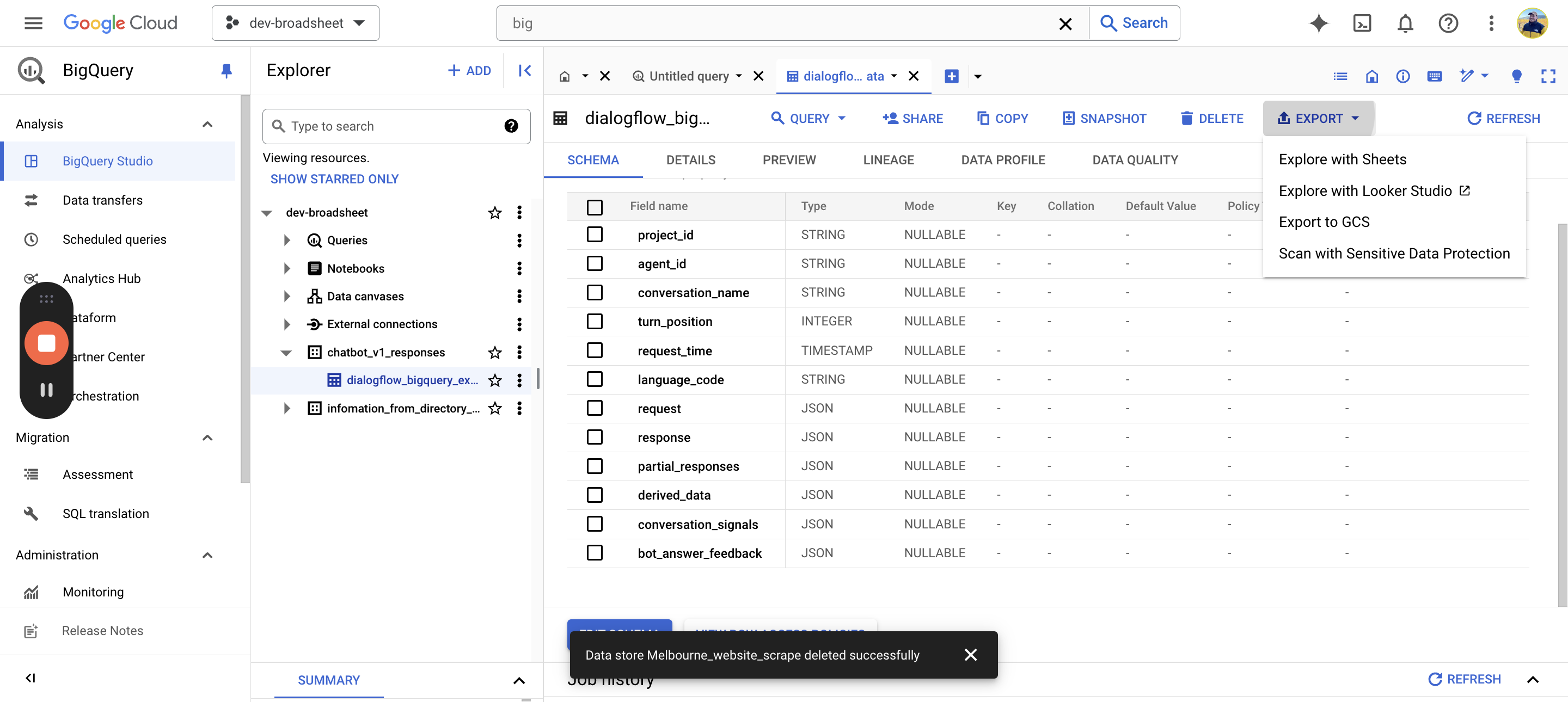This screenshot has width=1568, height=702.
Task: Check the language_code field checkbox
Action: click(x=595, y=379)
